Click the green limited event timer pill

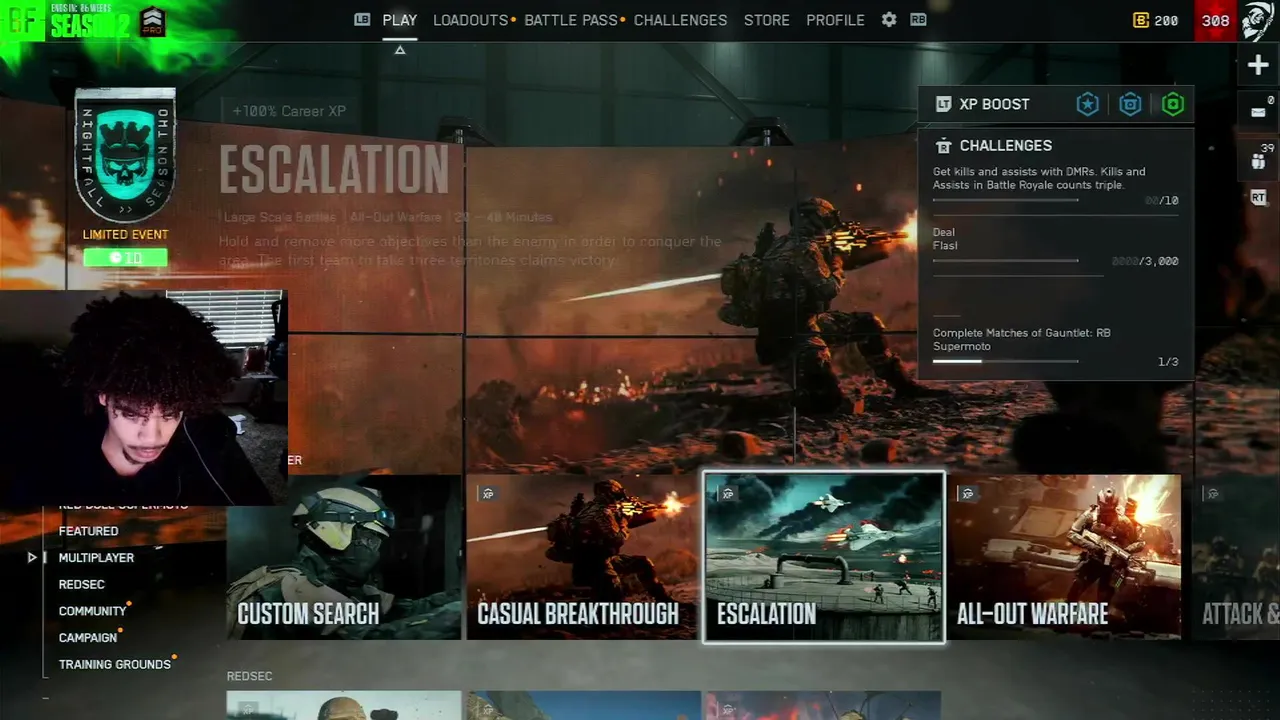tap(125, 258)
